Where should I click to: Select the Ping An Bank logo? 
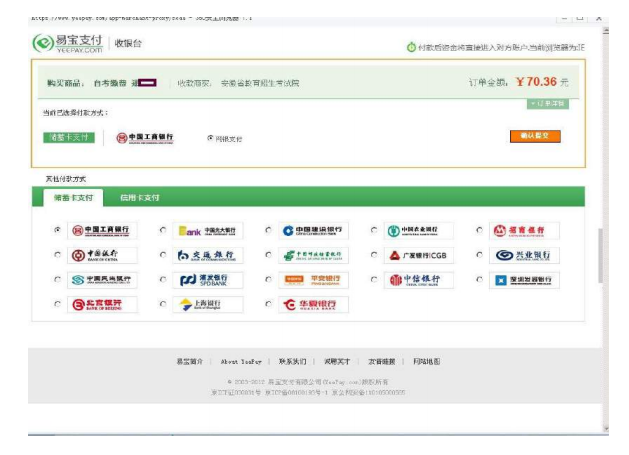coord(315,280)
